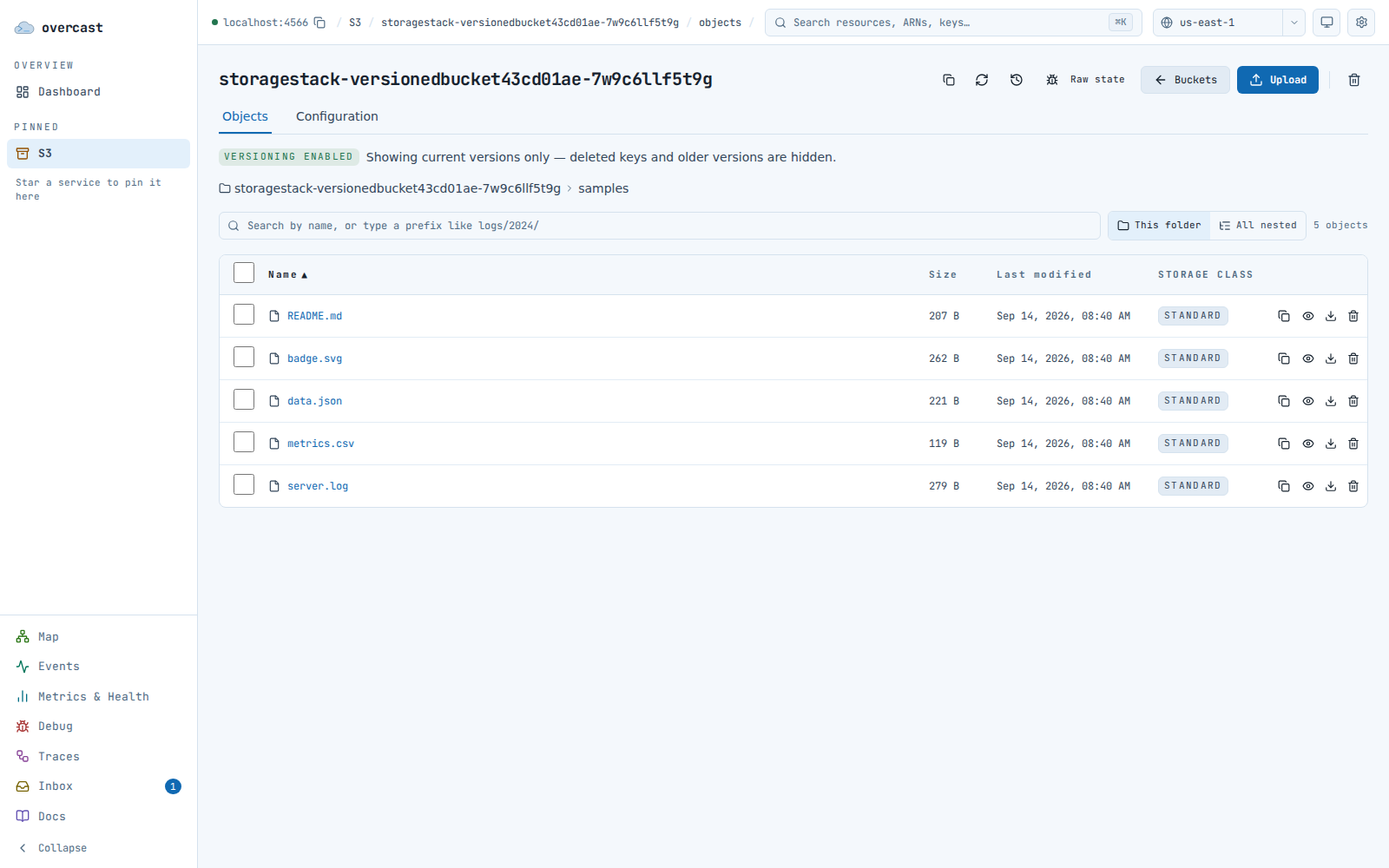Delete data.json with its trash icon
Screen dimensions: 1389x868
tap(1353, 401)
